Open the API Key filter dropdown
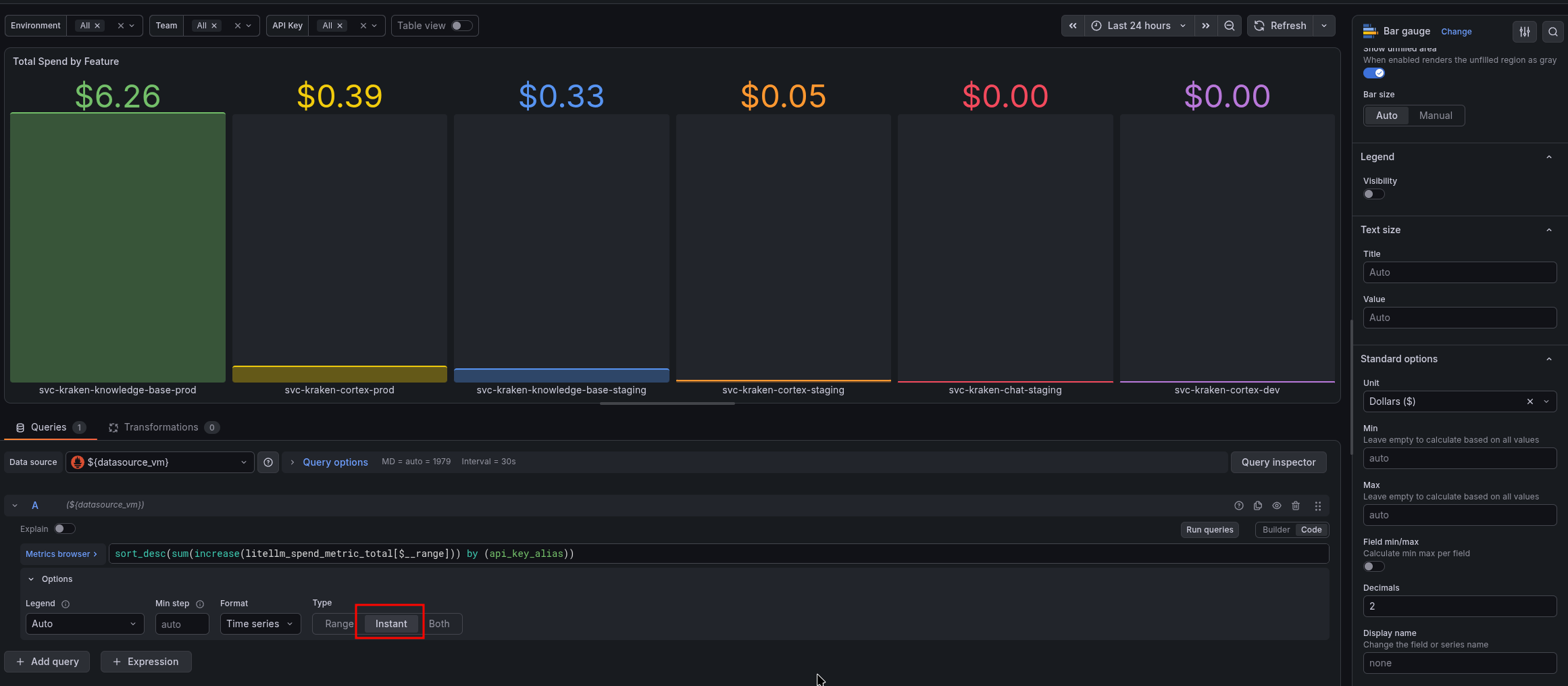This screenshot has height=686, width=1568. coord(374,26)
